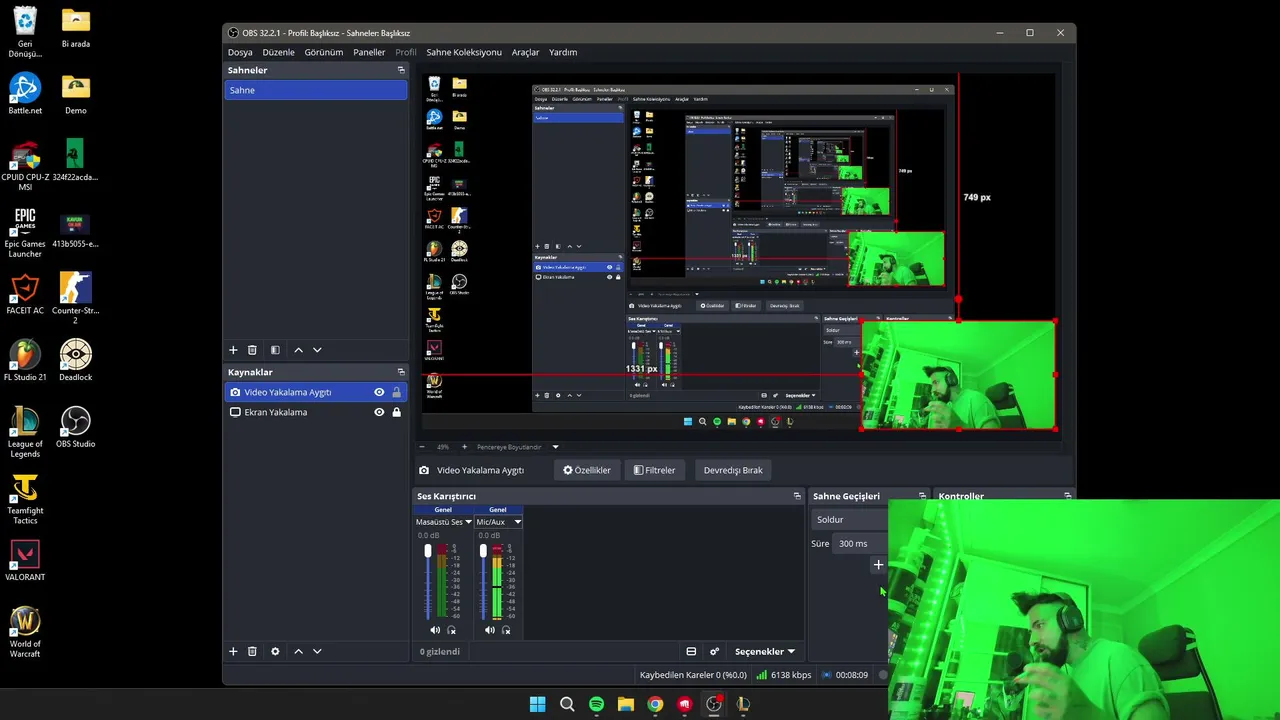Move source up in Kaynaklar toolbar
This screenshot has width=1280, height=720.
pos(298,651)
